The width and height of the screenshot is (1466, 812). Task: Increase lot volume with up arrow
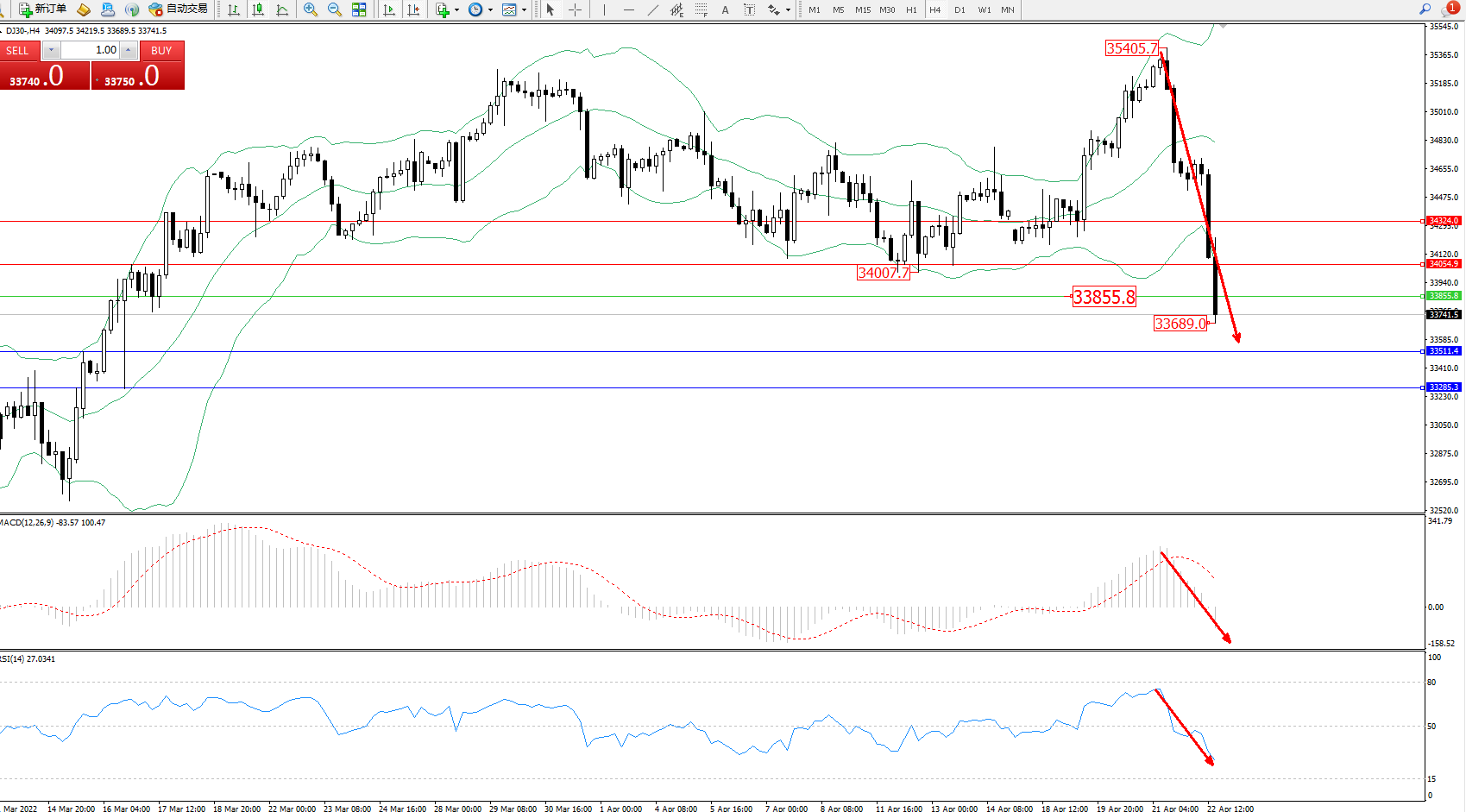tap(129, 50)
